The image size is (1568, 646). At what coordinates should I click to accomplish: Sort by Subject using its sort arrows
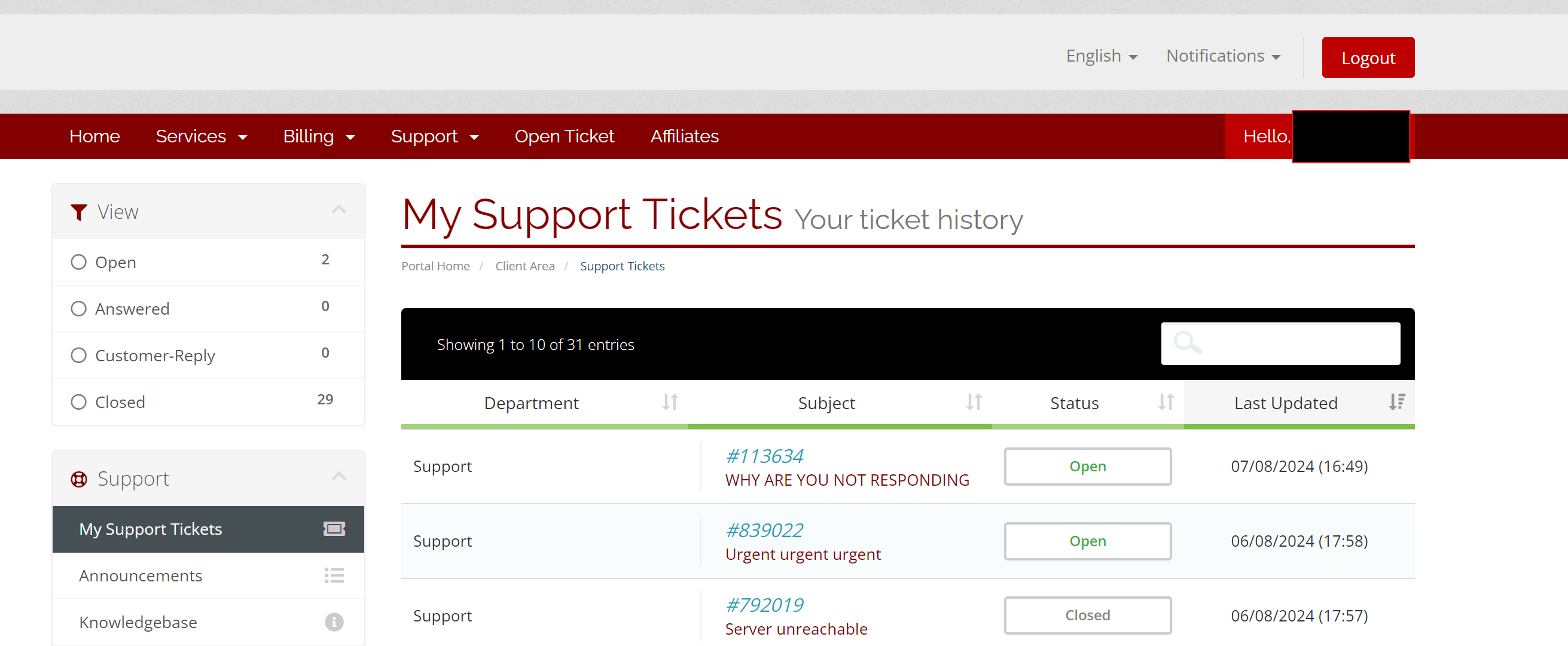[974, 403]
